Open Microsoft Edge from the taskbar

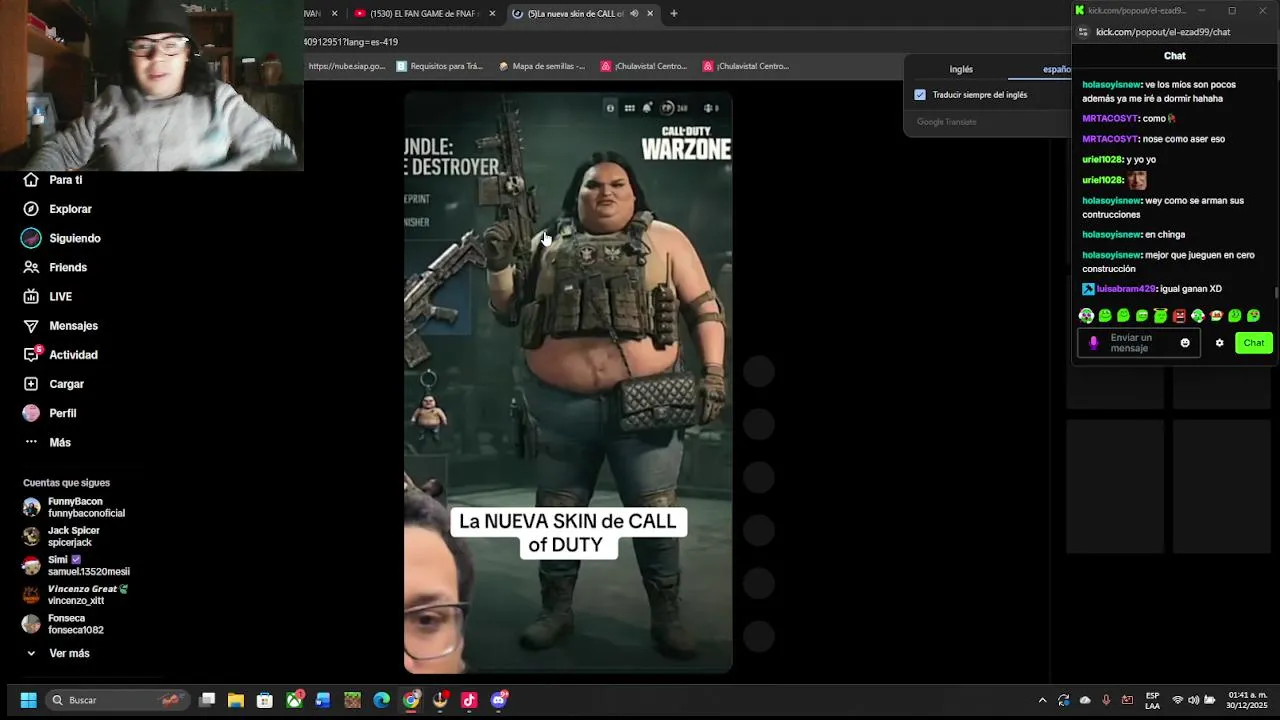click(382, 700)
